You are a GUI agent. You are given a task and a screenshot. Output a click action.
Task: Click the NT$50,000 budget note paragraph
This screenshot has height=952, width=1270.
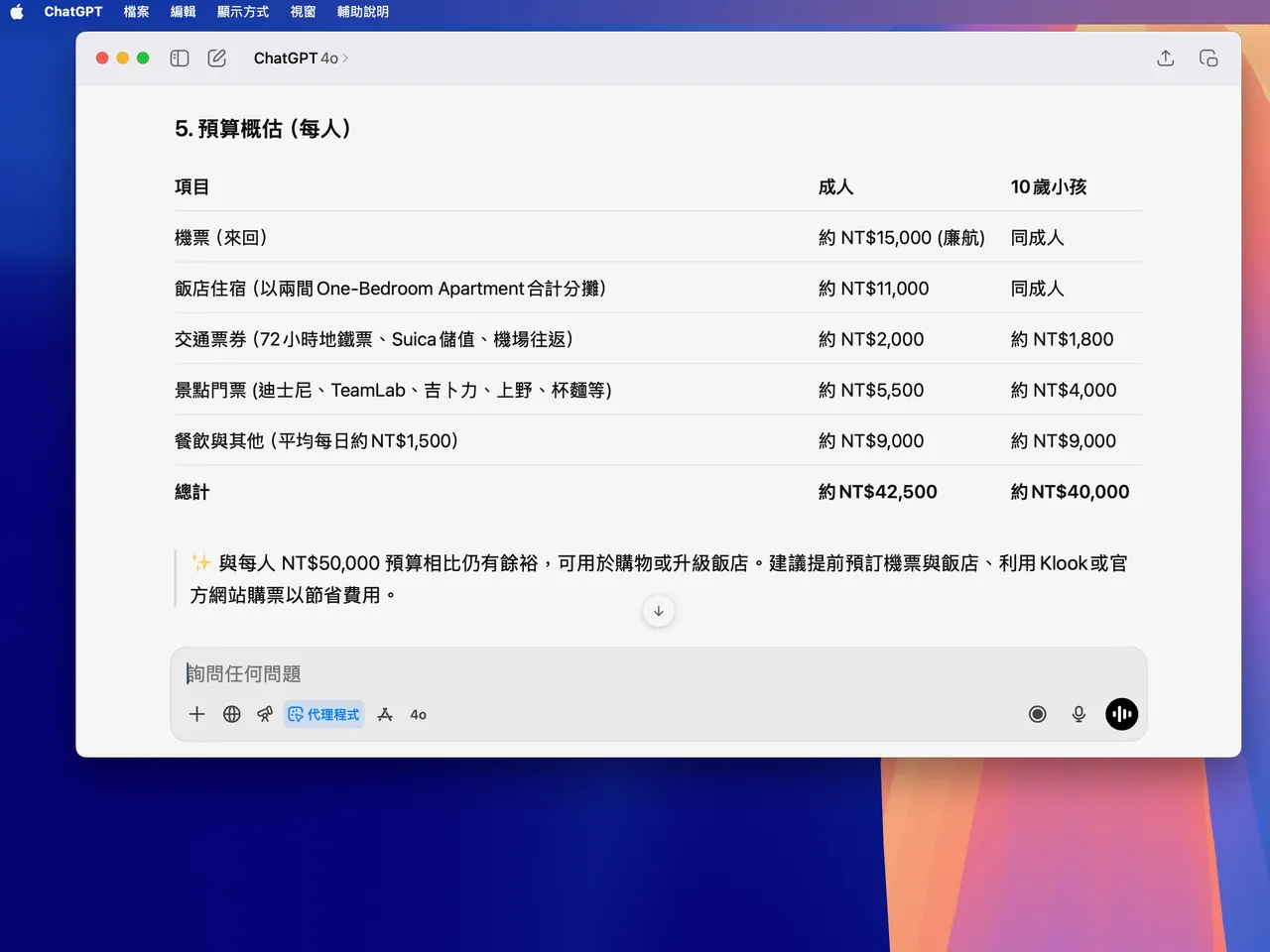pos(659,579)
